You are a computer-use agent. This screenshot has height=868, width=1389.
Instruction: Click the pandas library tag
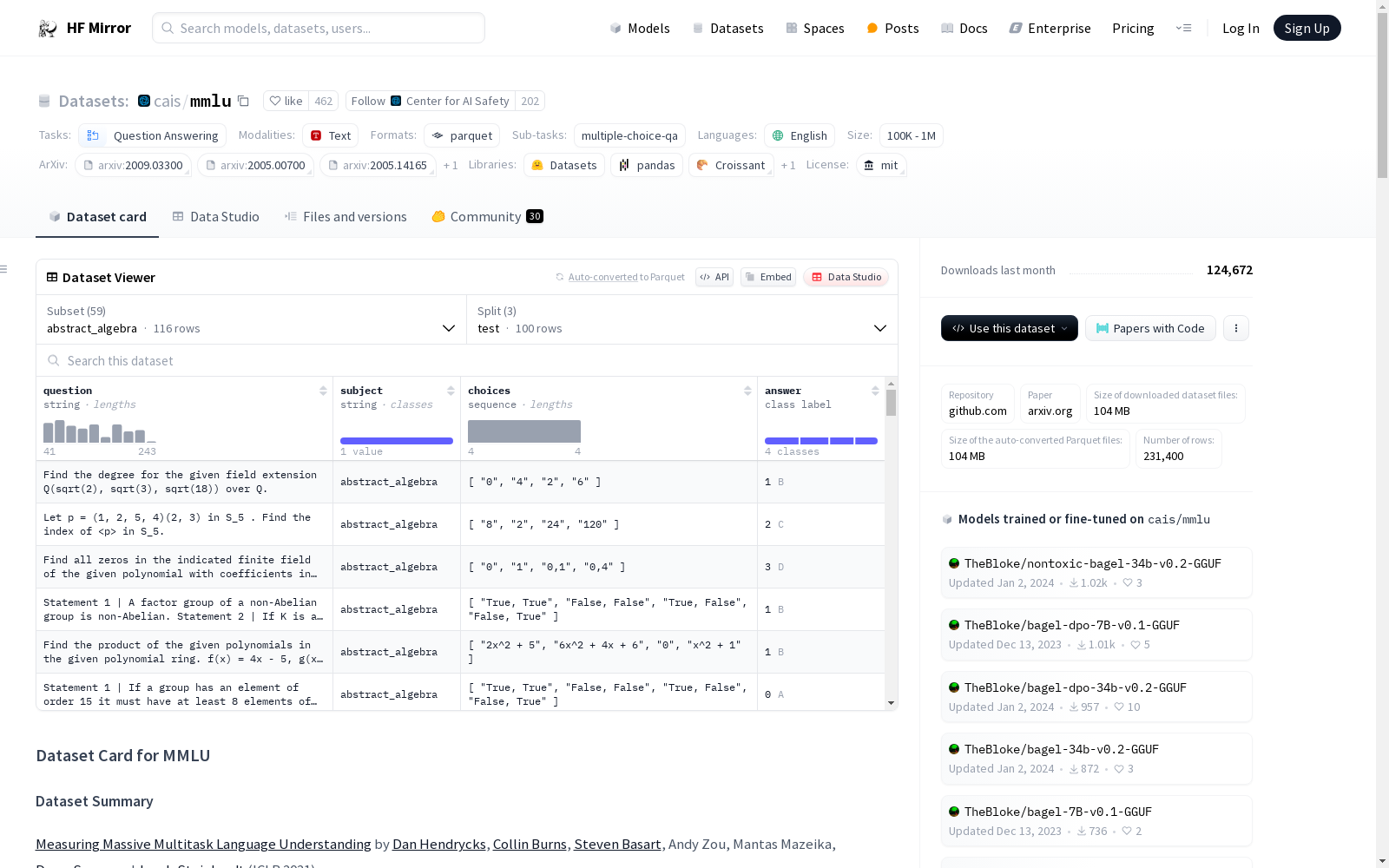pyautogui.click(x=647, y=165)
